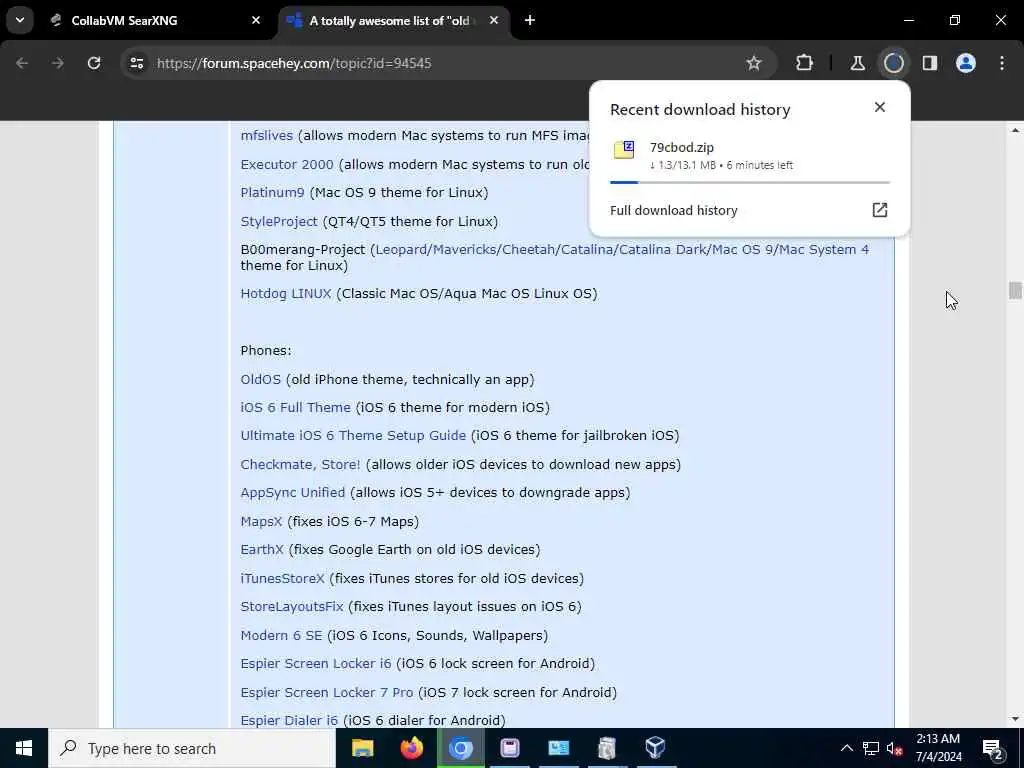Open the B00merang Leopard/Mavericks themes link

(x=622, y=249)
